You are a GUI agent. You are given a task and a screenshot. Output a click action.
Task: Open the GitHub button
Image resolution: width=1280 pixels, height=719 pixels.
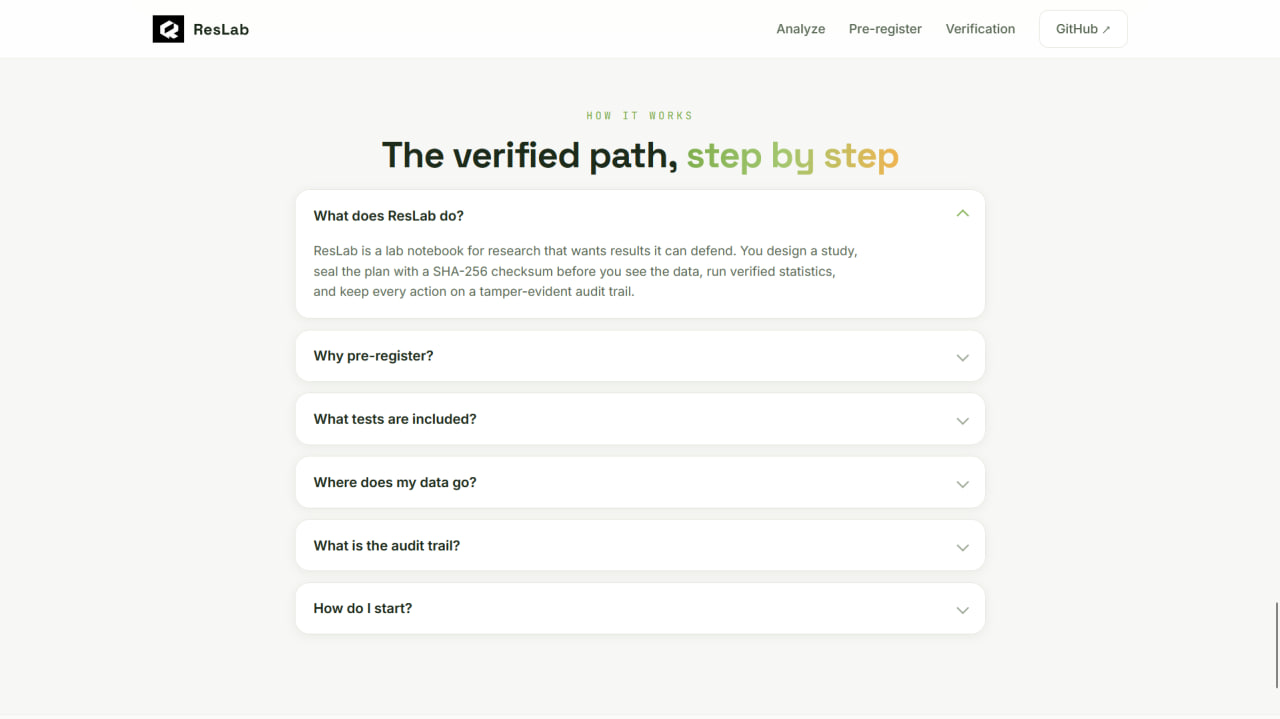1083,29
